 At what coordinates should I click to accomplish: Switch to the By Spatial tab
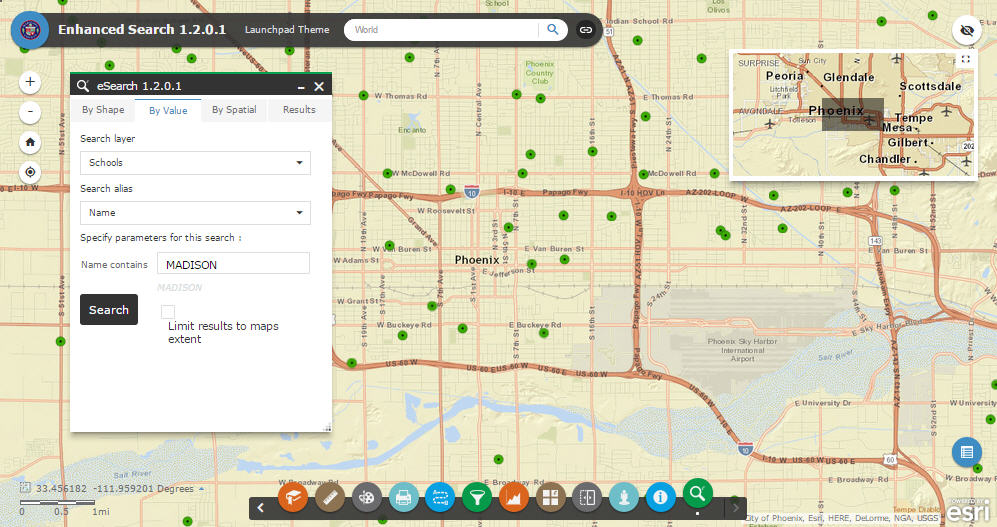tap(234, 109)
